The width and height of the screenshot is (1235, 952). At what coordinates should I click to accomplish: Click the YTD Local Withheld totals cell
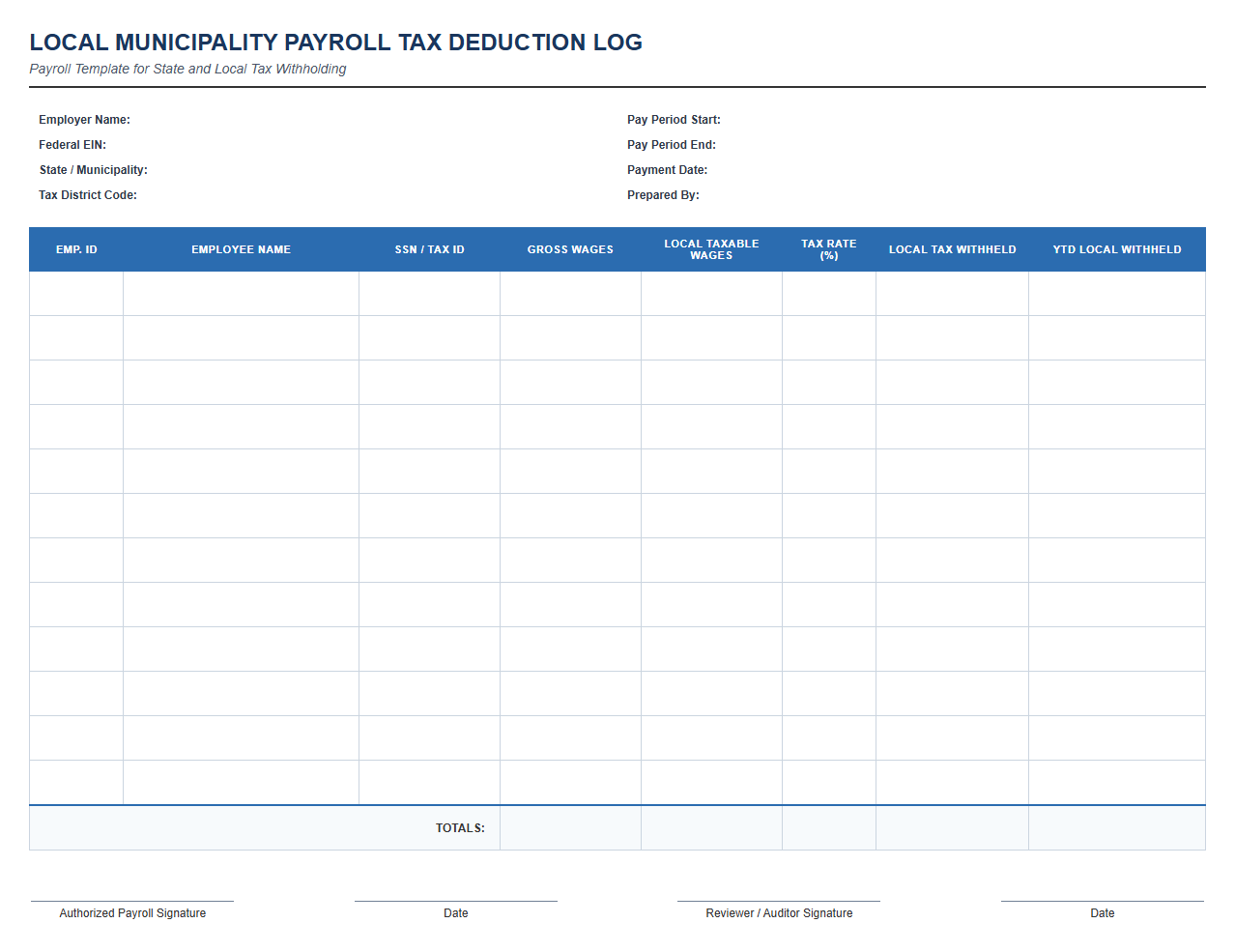tap(1117, 828)
